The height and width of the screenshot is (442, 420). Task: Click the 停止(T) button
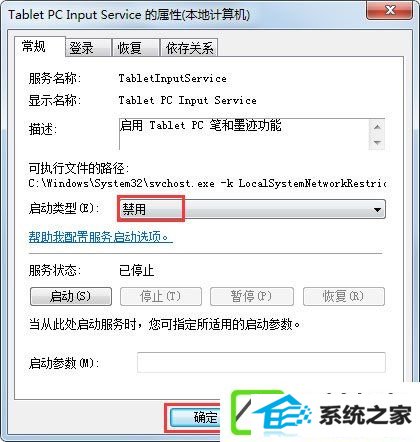[161, 296]
